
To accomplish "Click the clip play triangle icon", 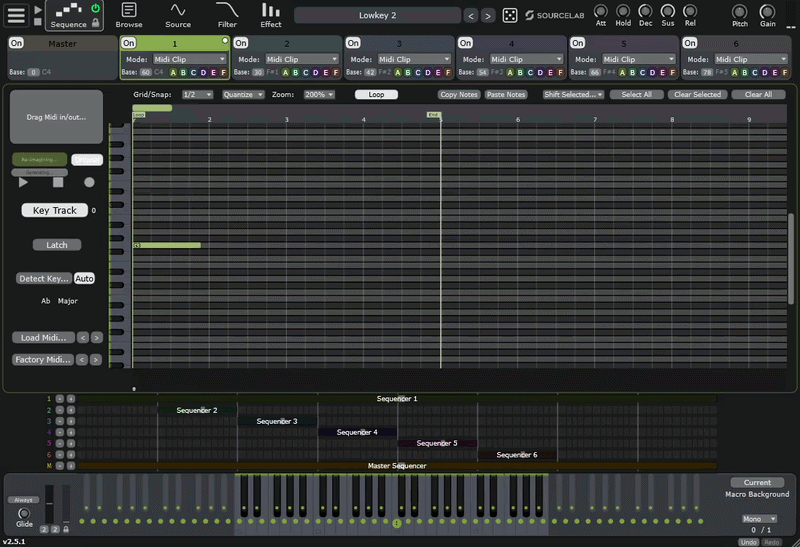I will (x=23, y=182).
